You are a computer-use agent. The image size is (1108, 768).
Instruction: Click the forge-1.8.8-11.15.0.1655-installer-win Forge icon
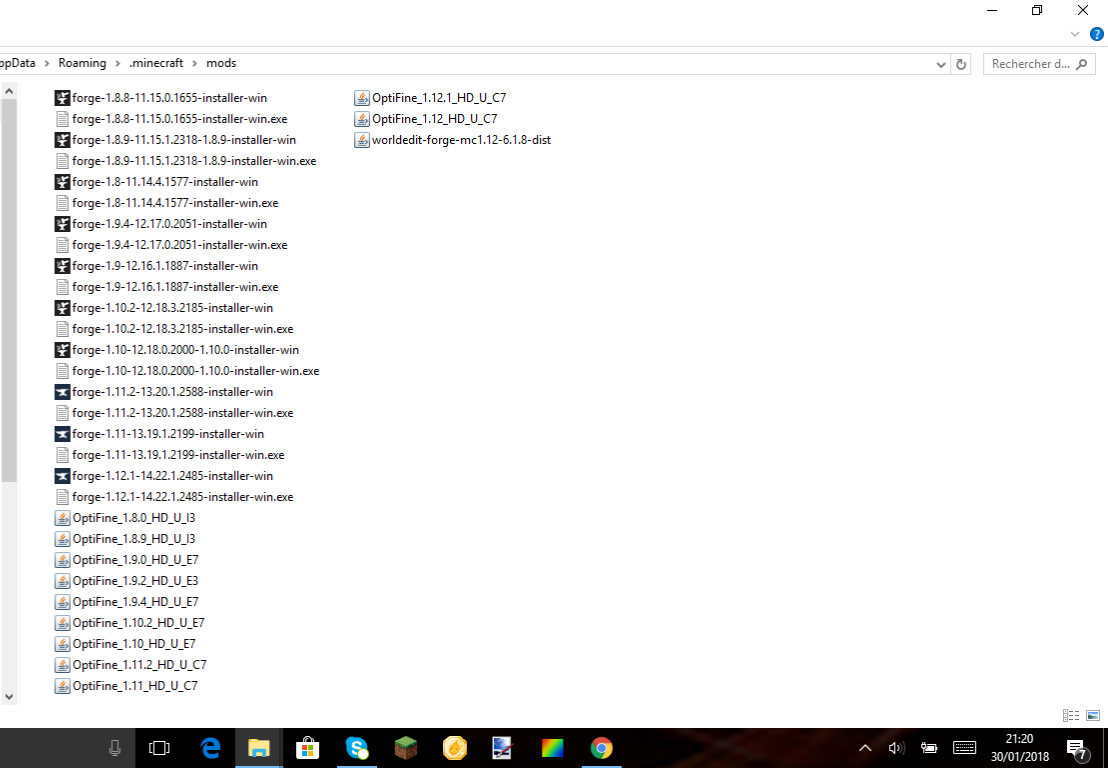coord(62,98)
